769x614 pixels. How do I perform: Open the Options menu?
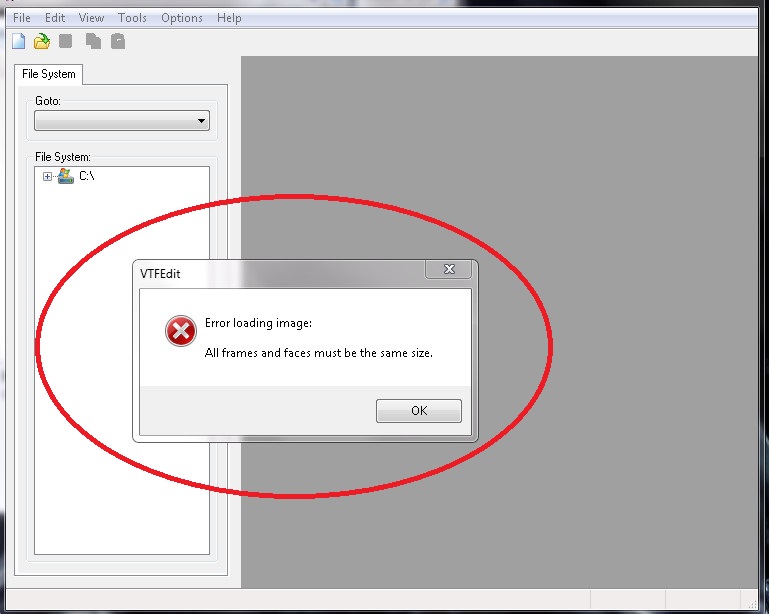tap(181, 18)
